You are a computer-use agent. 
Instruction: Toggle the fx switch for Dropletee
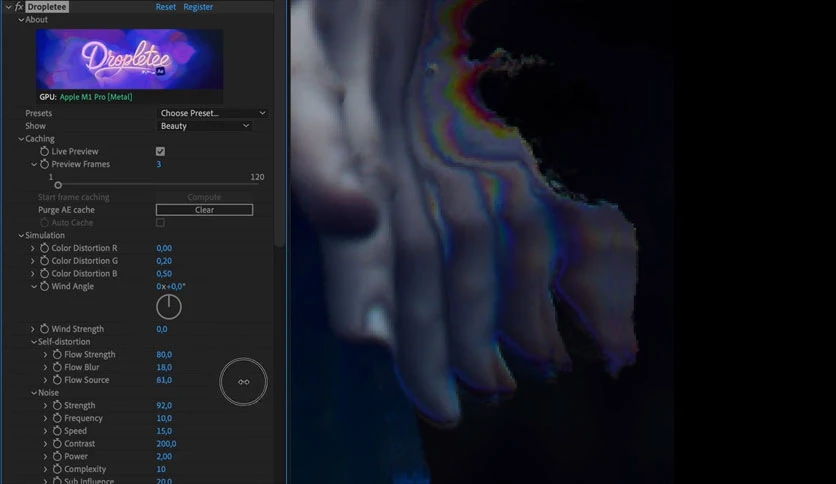(x=19, y=7)
